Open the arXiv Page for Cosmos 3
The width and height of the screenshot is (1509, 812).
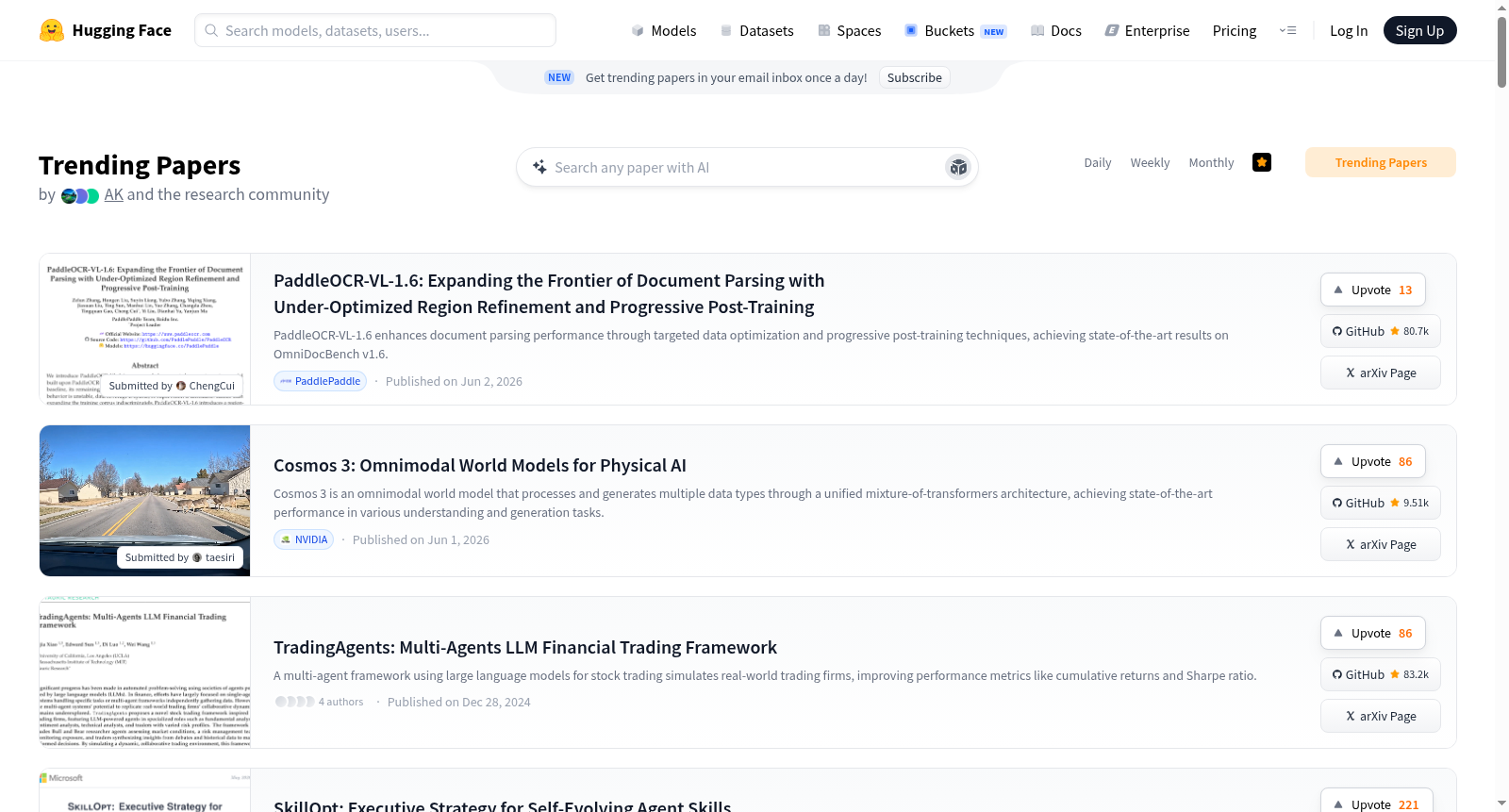click(x=1381, y=544)
